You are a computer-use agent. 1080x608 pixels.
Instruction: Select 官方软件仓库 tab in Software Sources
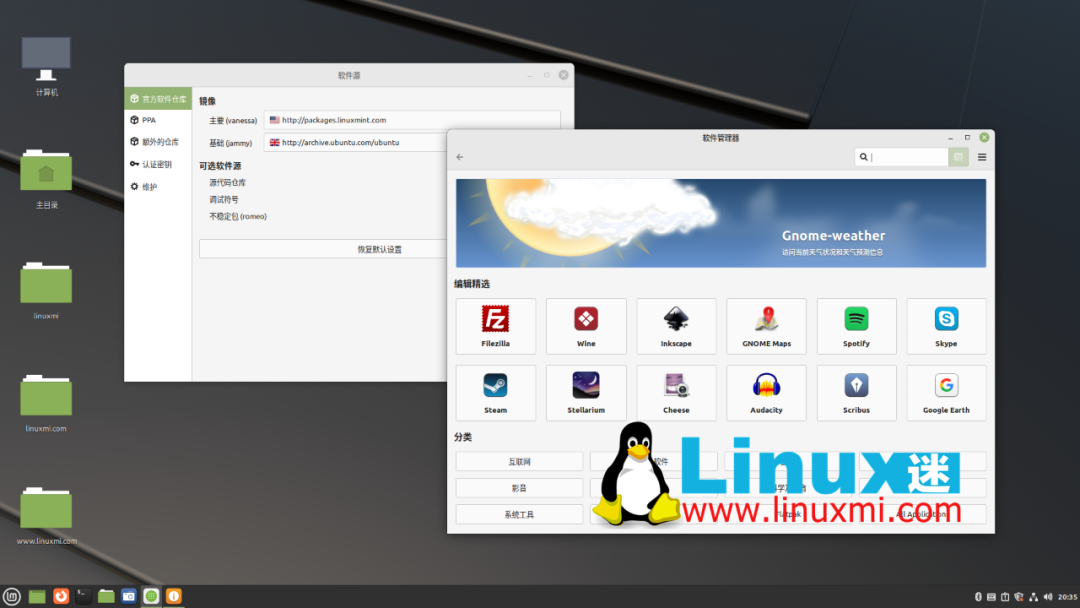pyautogui.click(x=158, y=98)
